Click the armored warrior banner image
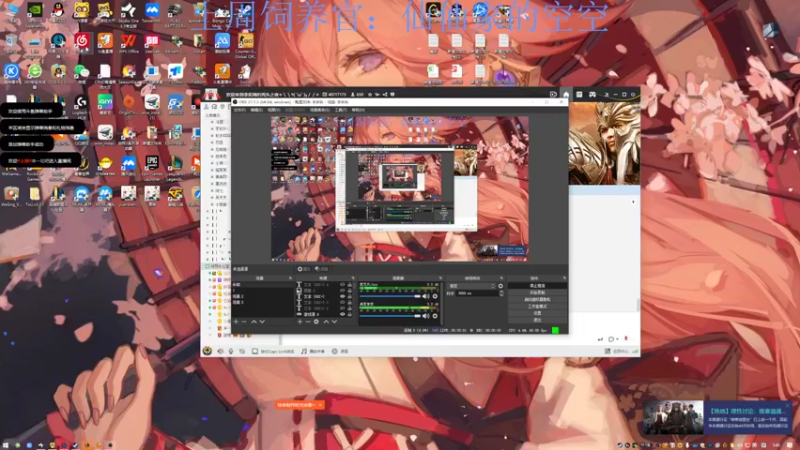The width and height of the screenshot is (800, 450). [x=605, y=143]
